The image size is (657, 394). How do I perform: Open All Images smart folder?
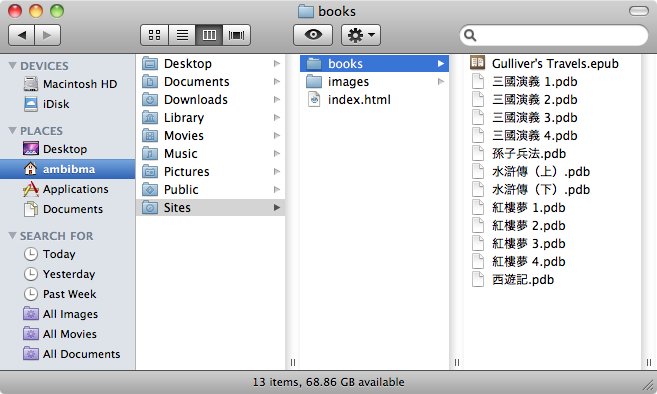click(x=67, y=314)
